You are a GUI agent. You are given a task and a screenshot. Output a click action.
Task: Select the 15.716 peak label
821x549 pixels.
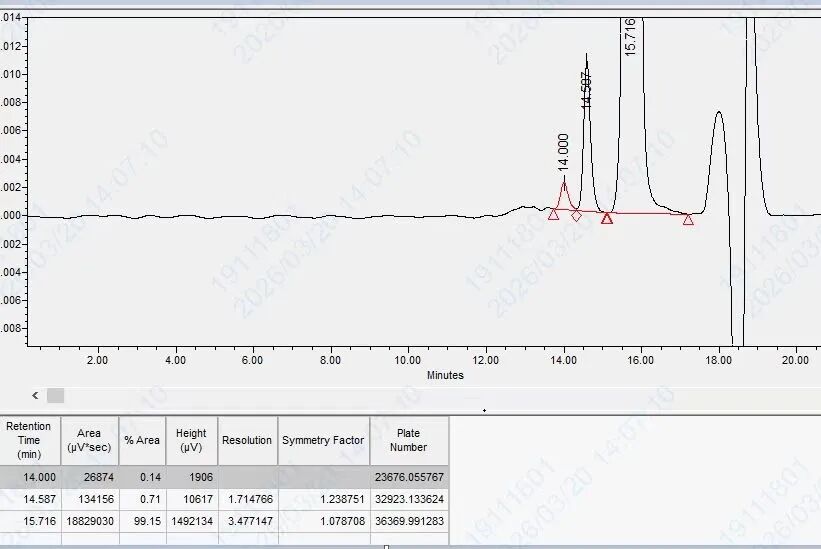pyautogui.click(x=629, y=36)
